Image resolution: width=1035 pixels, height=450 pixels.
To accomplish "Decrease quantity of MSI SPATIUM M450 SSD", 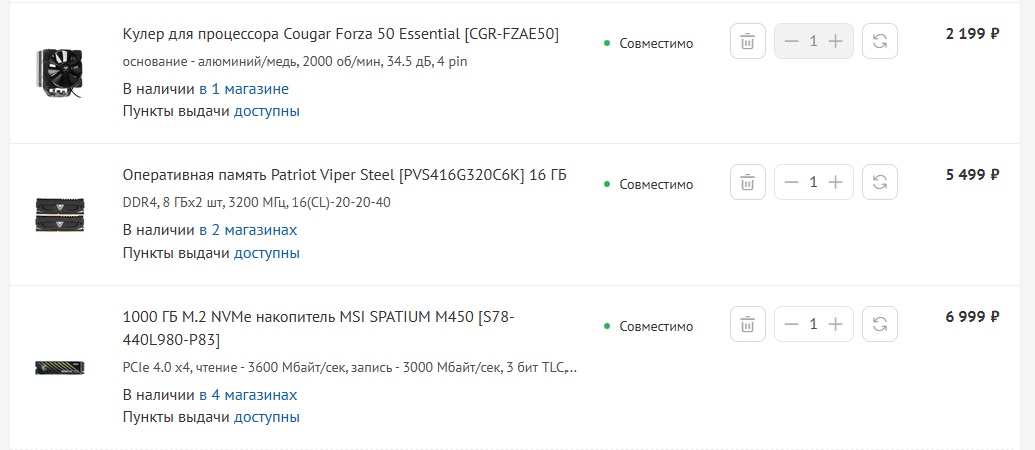I will click(792, 324).
